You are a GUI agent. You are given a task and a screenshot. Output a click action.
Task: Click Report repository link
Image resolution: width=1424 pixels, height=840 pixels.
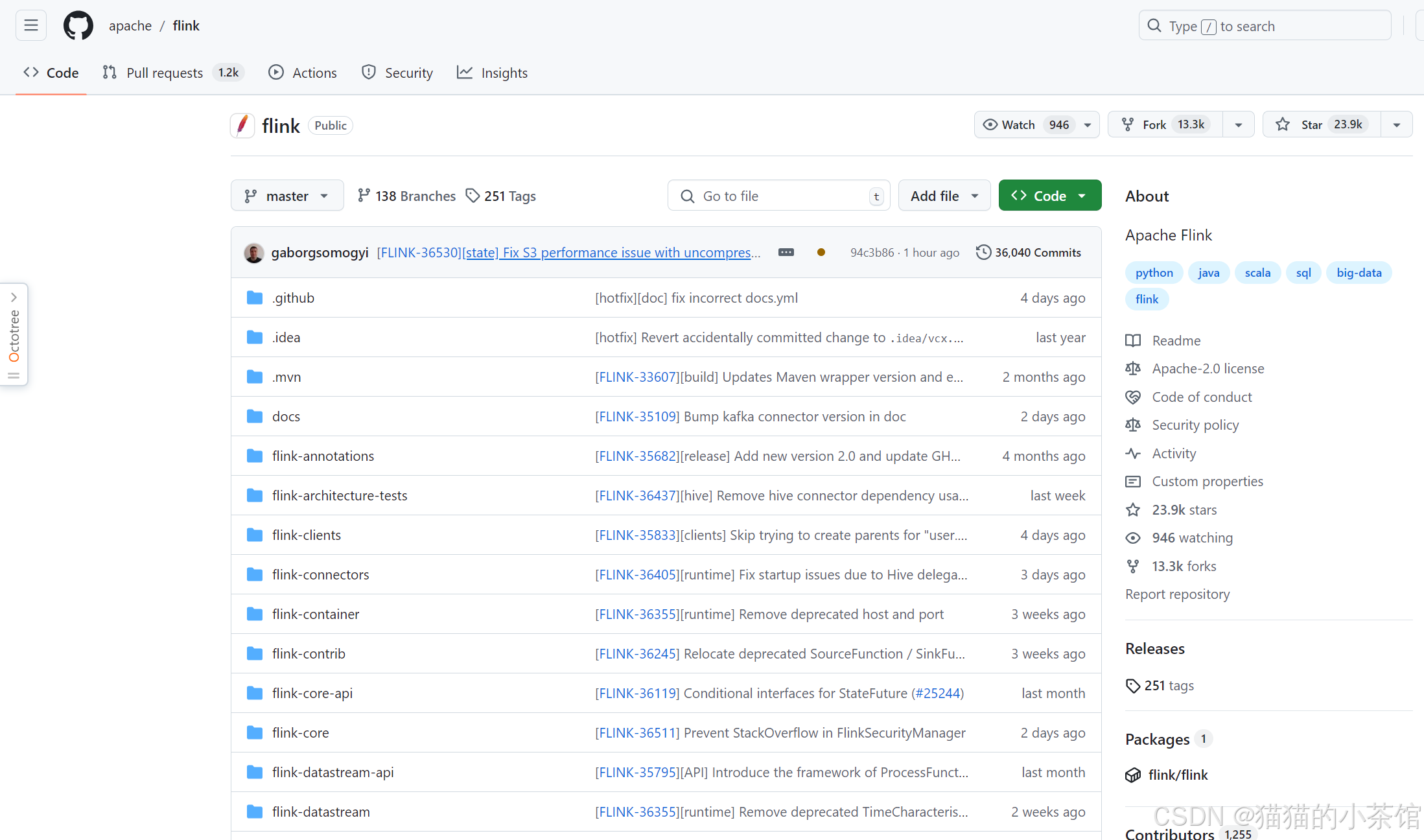point(1177,594)
